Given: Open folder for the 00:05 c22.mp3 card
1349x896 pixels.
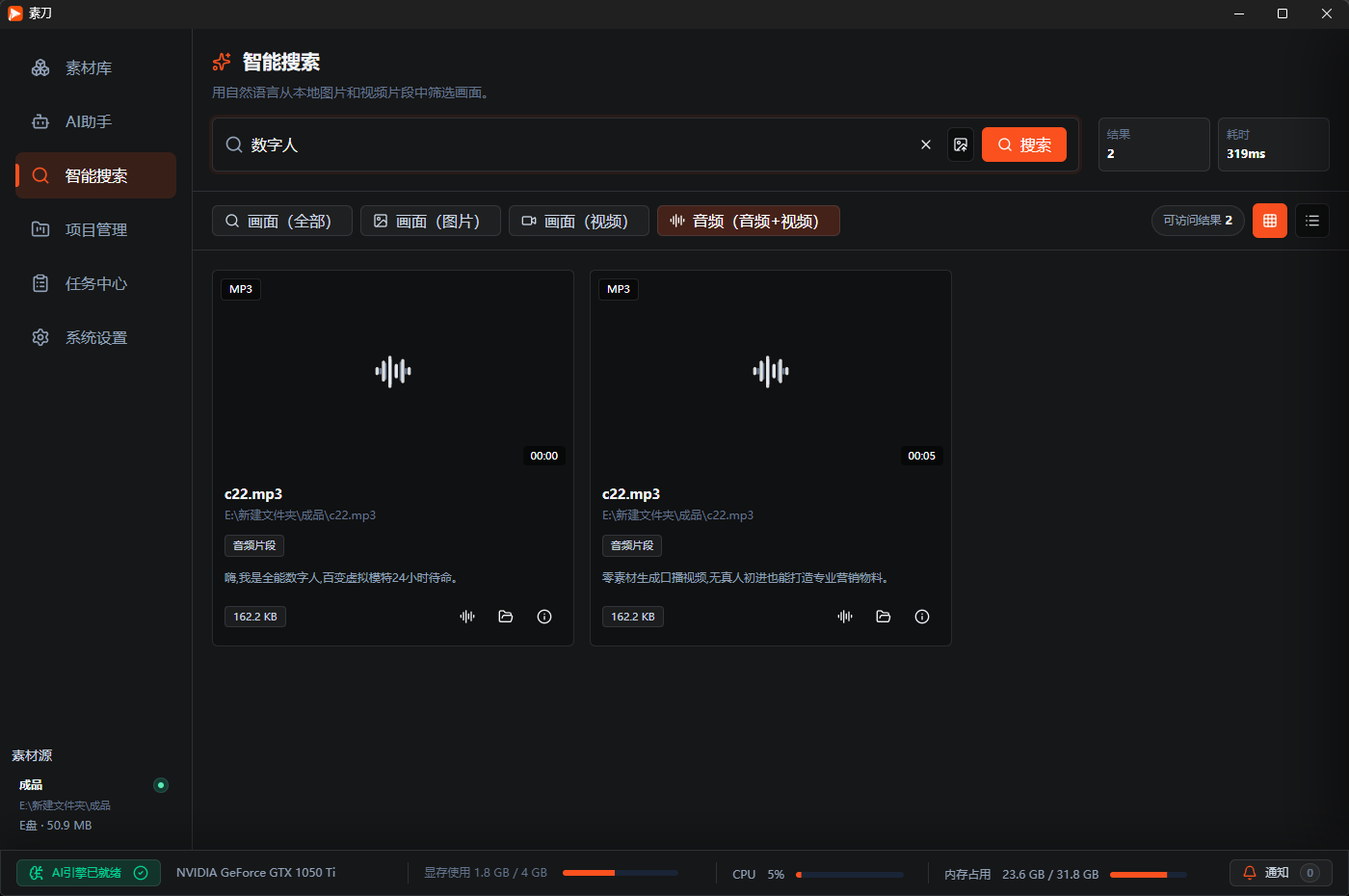Looking at the screenshot, I should (884, 617).
